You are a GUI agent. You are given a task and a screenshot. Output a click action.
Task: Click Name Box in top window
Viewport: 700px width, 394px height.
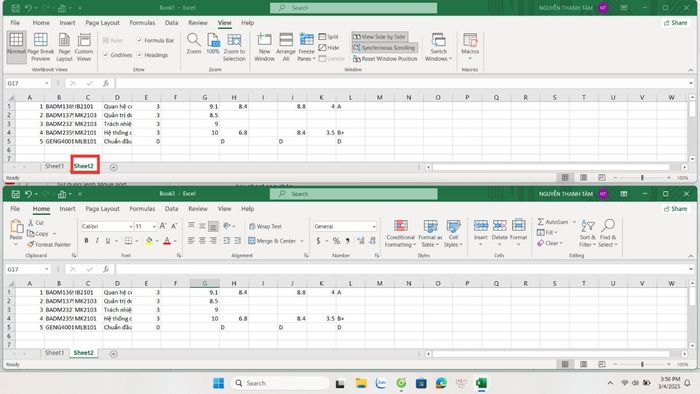click(28, 83)
